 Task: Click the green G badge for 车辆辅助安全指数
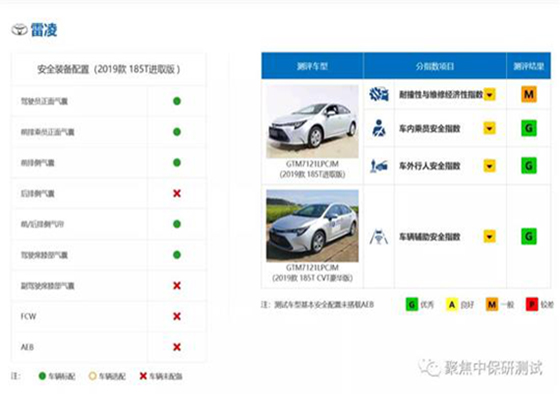529,236
